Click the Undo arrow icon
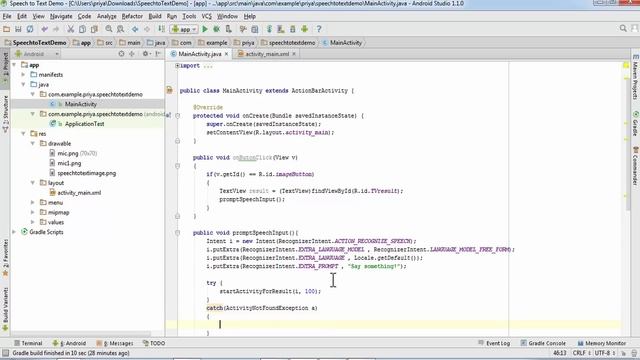The image size is (640, 360). pyautogui.click(x=44, y=29)
